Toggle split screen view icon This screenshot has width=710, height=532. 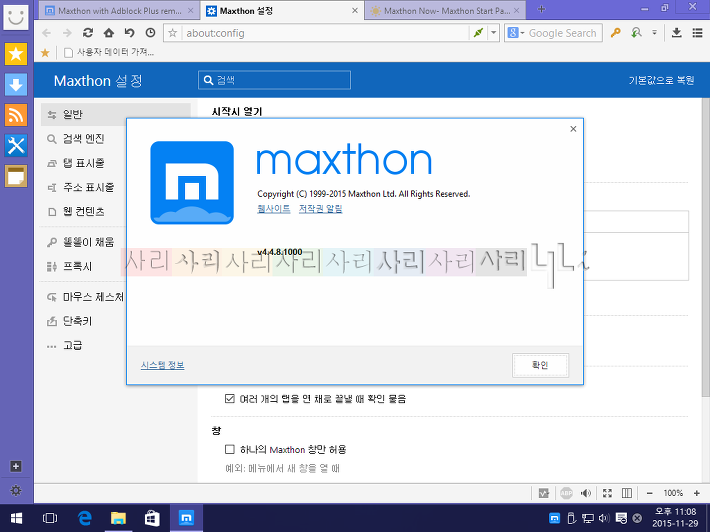627,493
